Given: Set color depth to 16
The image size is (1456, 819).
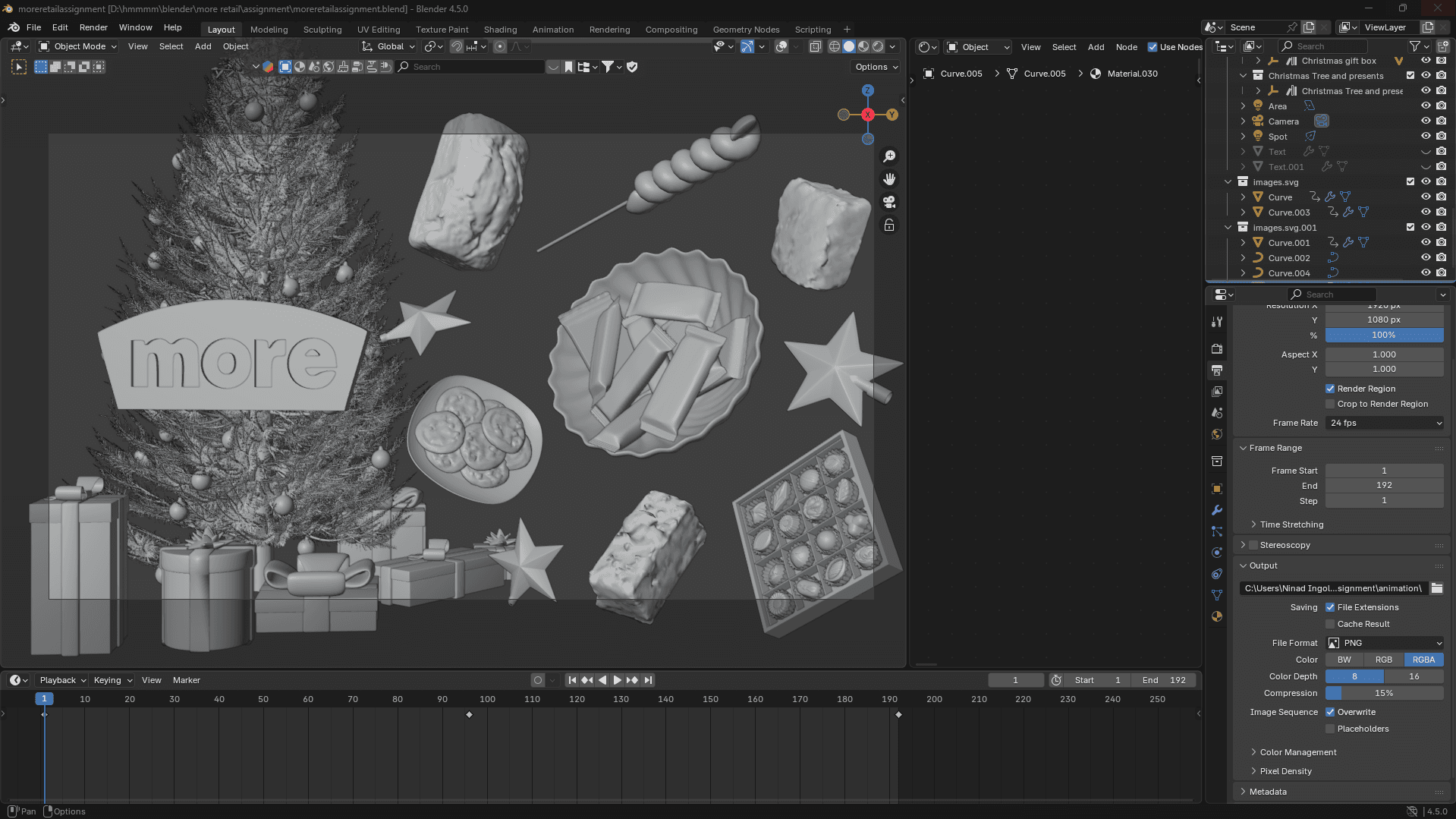Looking at the screenshot, I should click(x=1414, y=676).
